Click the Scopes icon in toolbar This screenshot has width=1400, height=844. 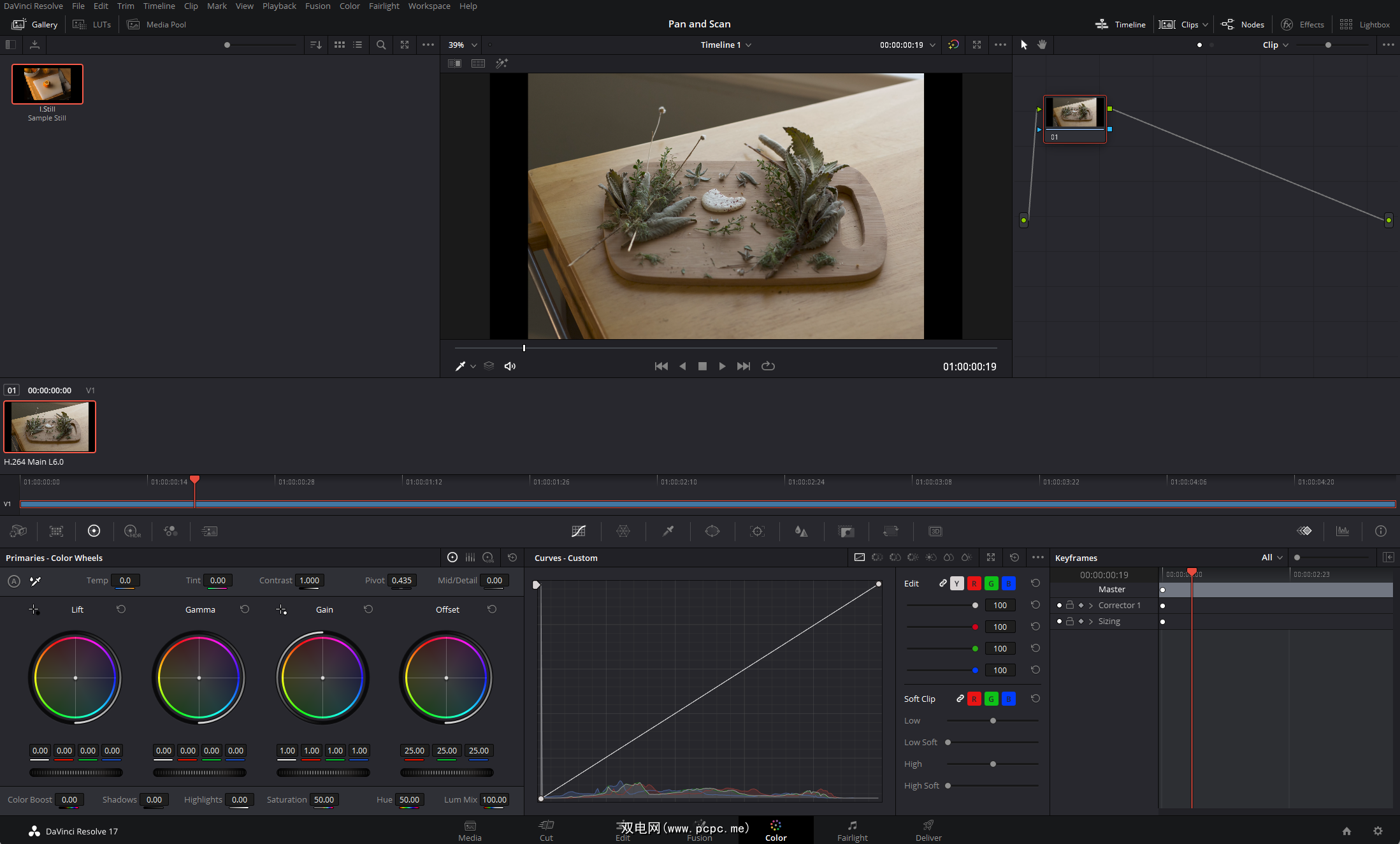[x=1342, y=531]
